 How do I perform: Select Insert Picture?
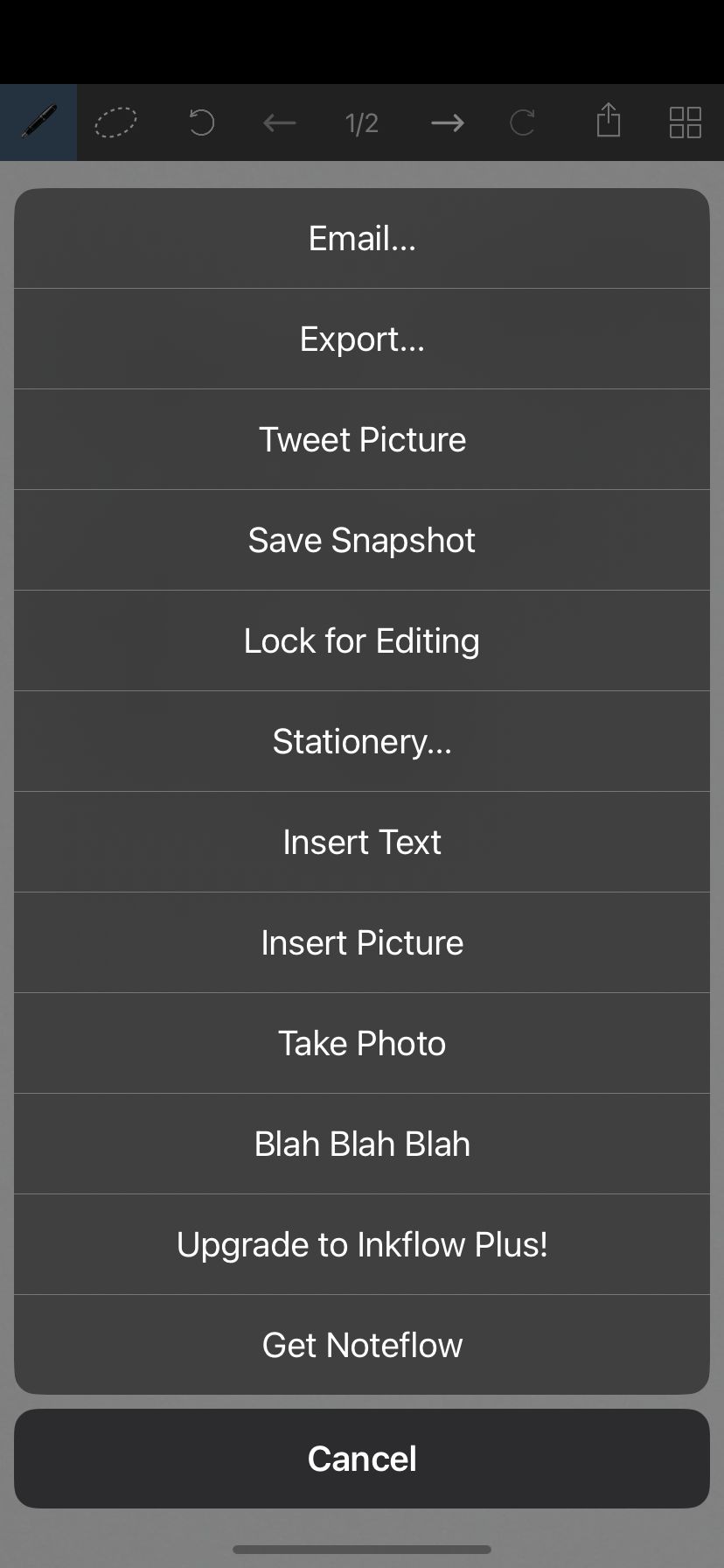tap(361, 941)
